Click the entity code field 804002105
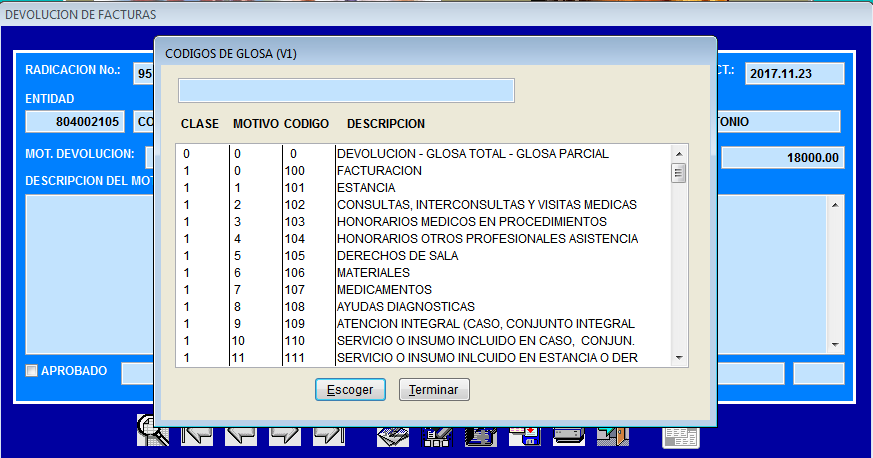This screenshot has height=458, width=873. (x=75, y=122)
